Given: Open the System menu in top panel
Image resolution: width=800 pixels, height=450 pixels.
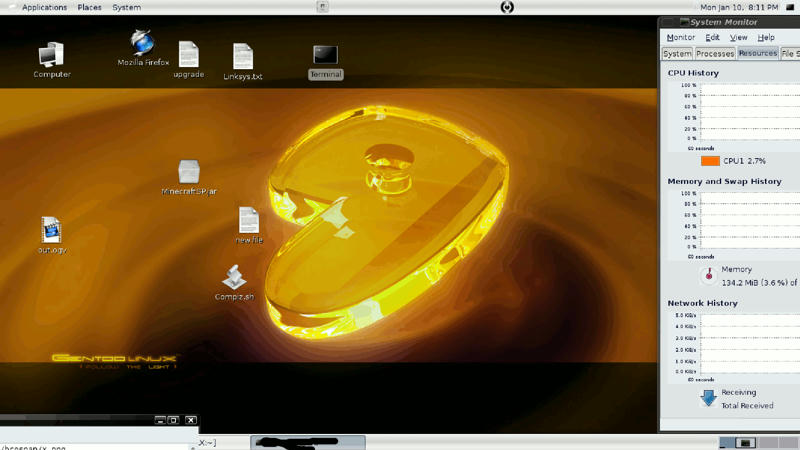Looking at the screenshot, I should pyautogui.click(x=127, y=7).
